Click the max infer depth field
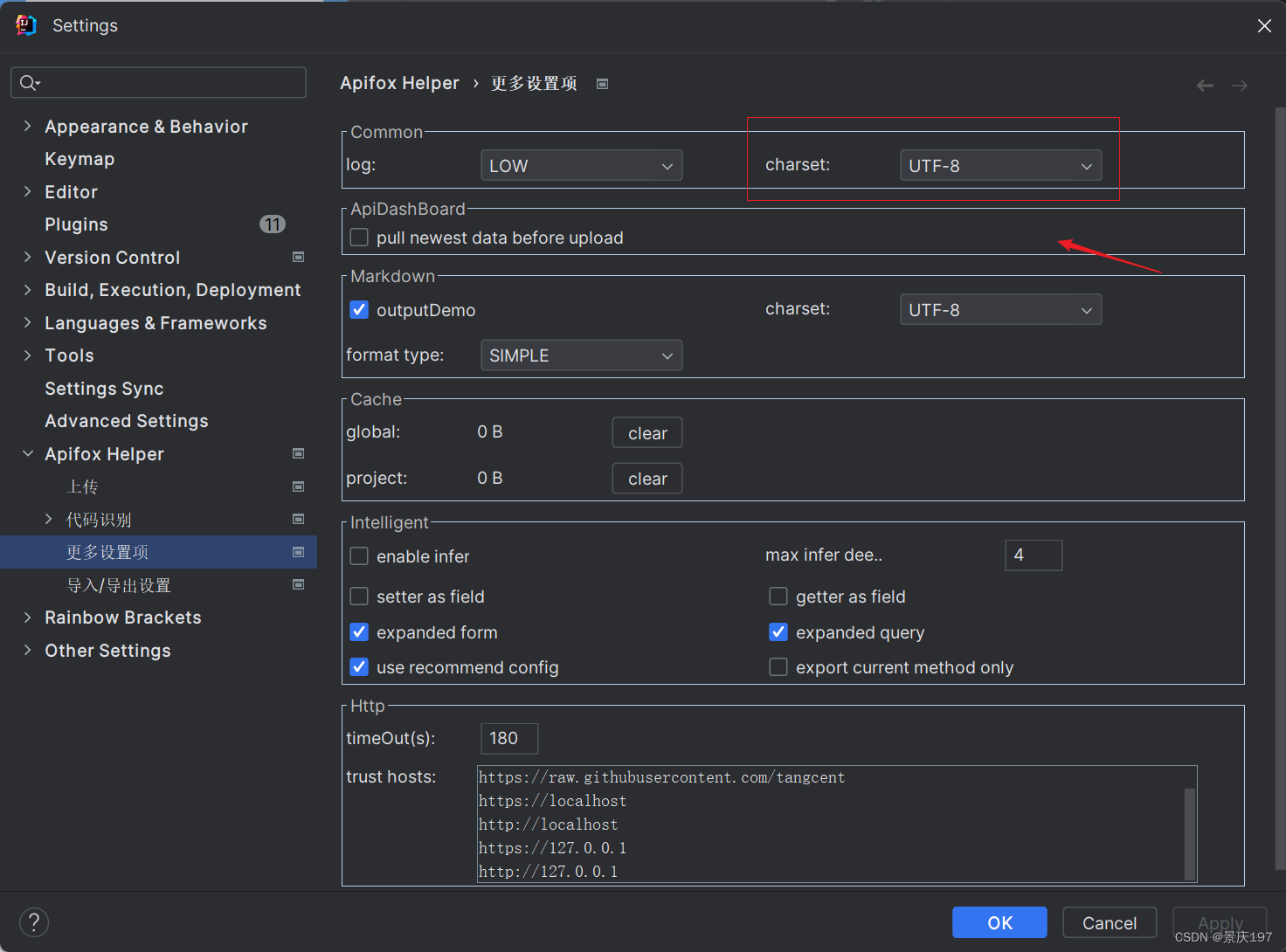The height and width of the screenshot is (952, 1286). point(1034,555)
